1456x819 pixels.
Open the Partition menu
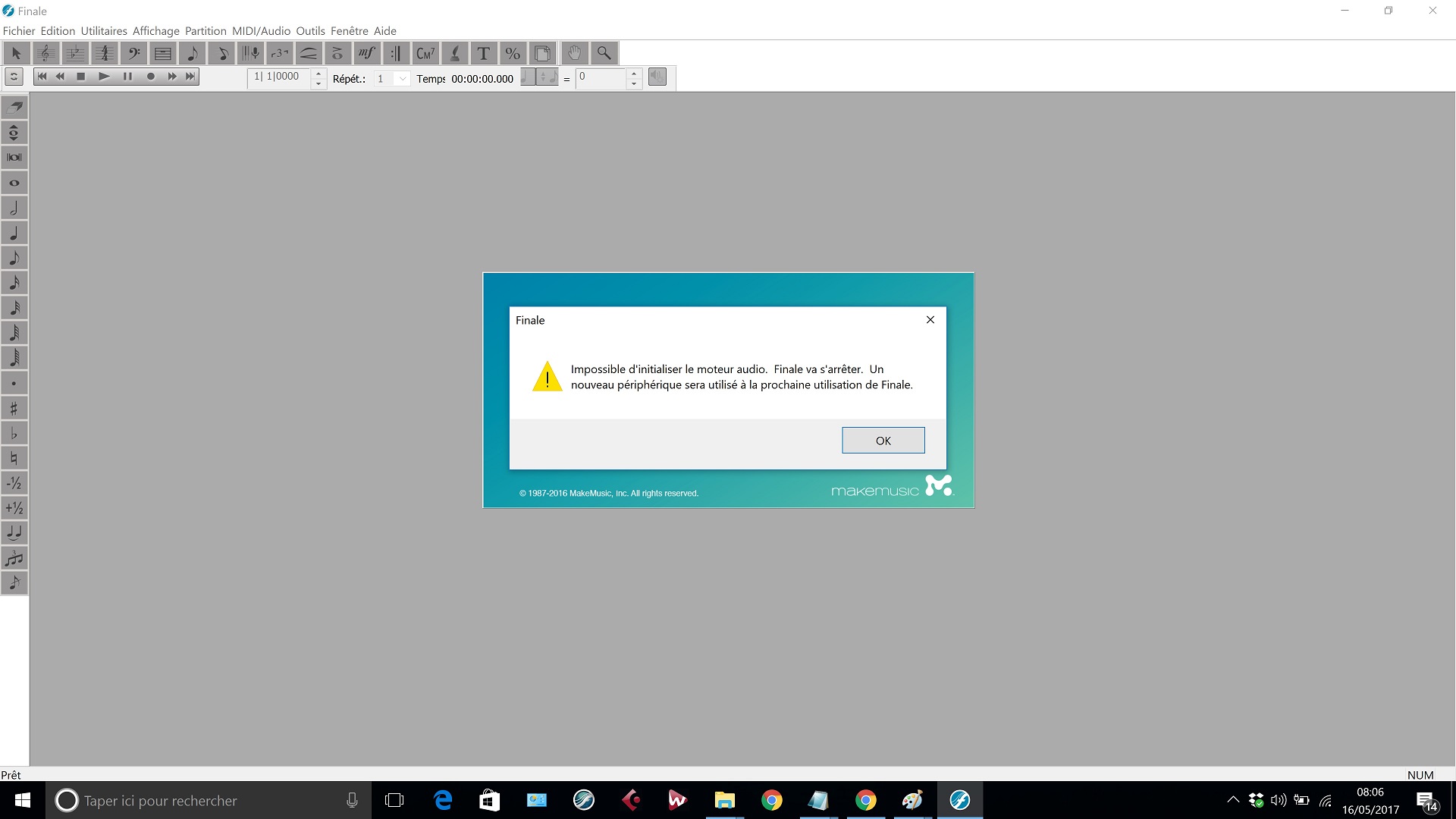(206, 31)
